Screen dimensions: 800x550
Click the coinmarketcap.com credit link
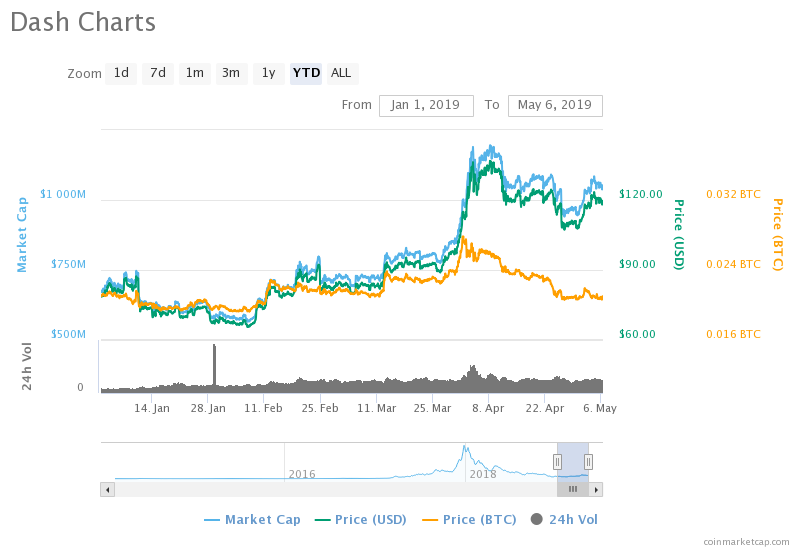[x=746, y=542]
